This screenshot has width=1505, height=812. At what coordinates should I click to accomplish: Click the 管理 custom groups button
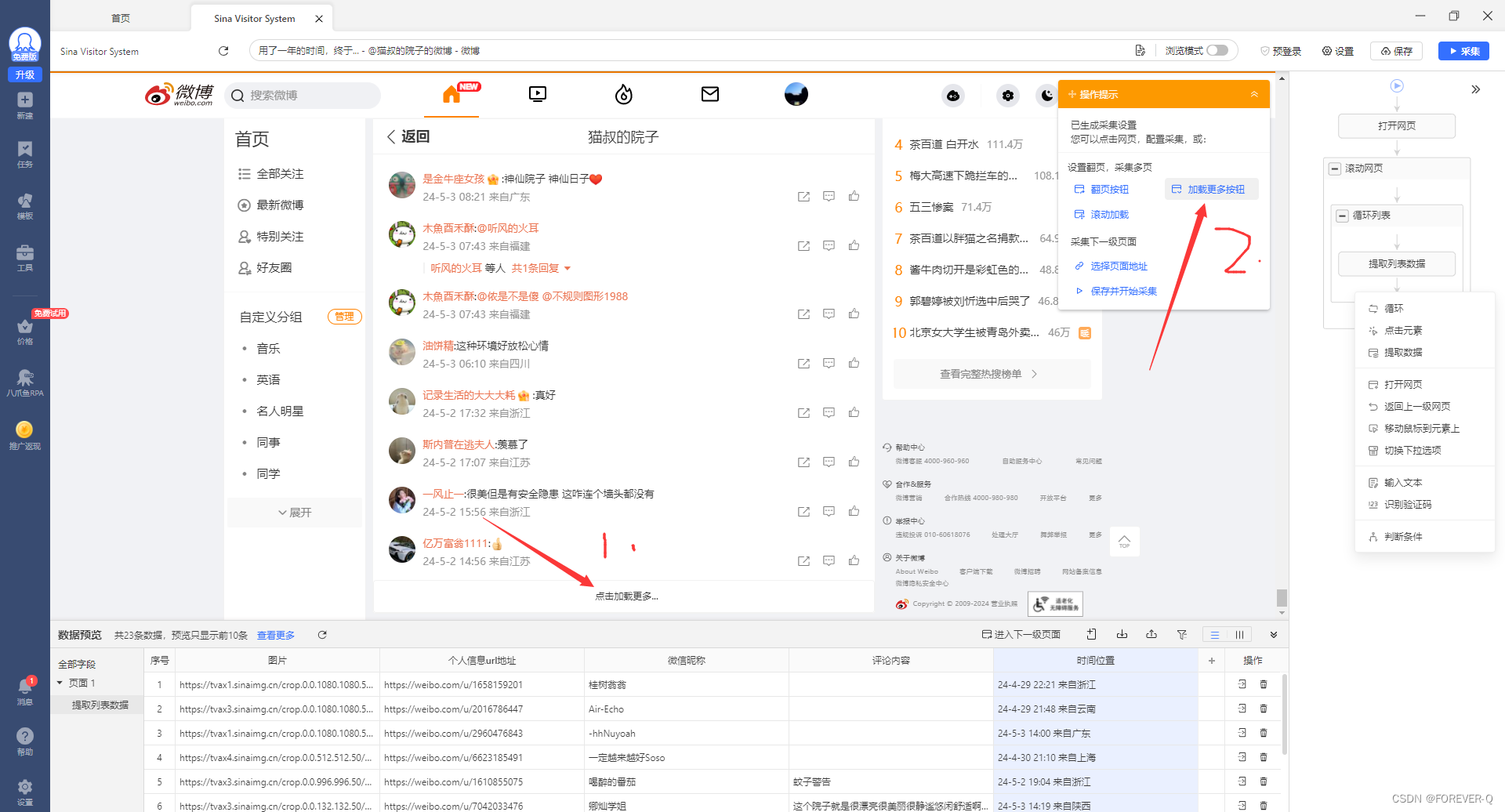coord(344,317)
